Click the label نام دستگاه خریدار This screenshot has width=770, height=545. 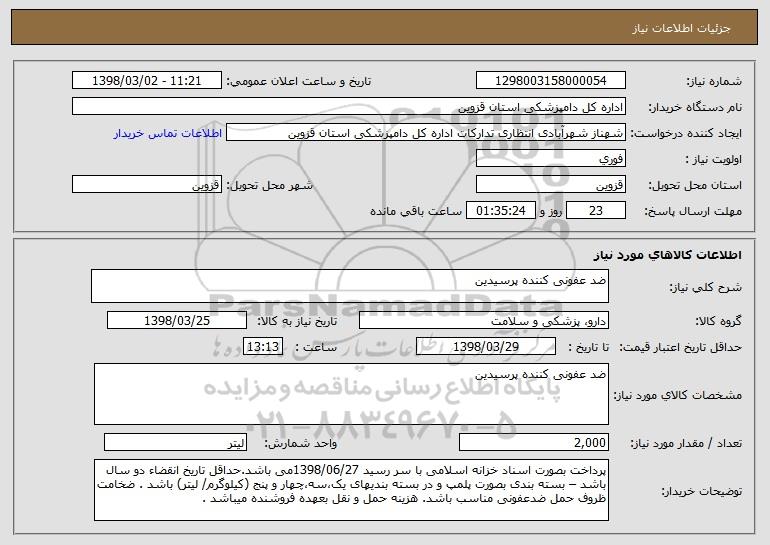click(695, 108)
